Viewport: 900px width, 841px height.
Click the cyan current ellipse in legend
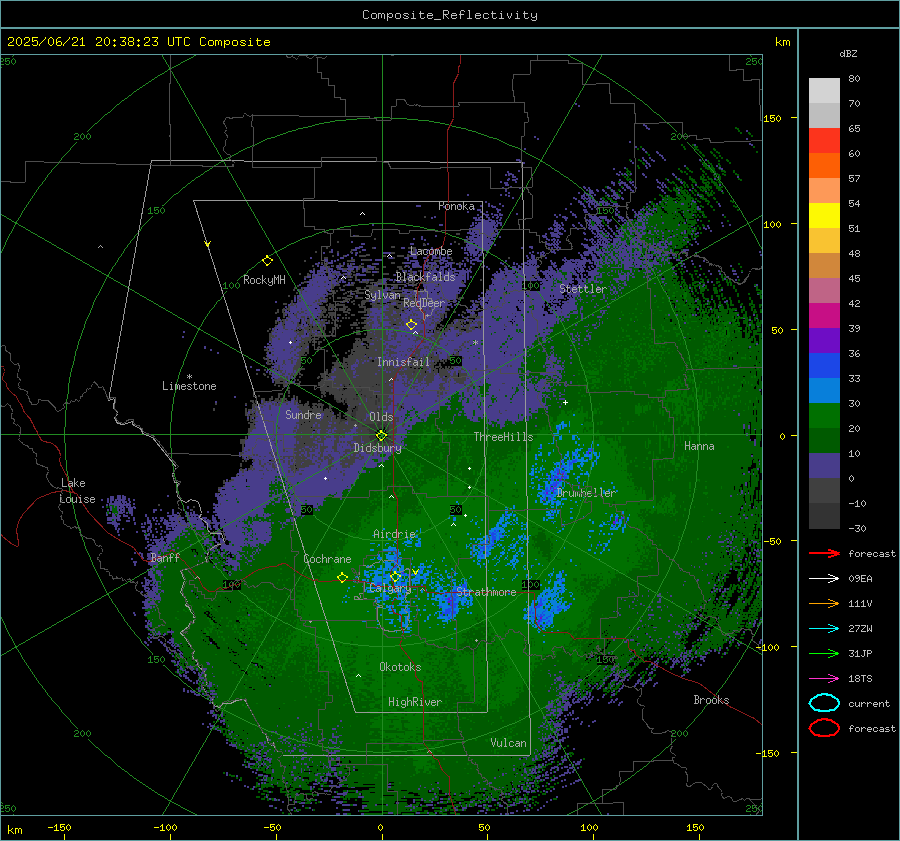pos(824,703)
